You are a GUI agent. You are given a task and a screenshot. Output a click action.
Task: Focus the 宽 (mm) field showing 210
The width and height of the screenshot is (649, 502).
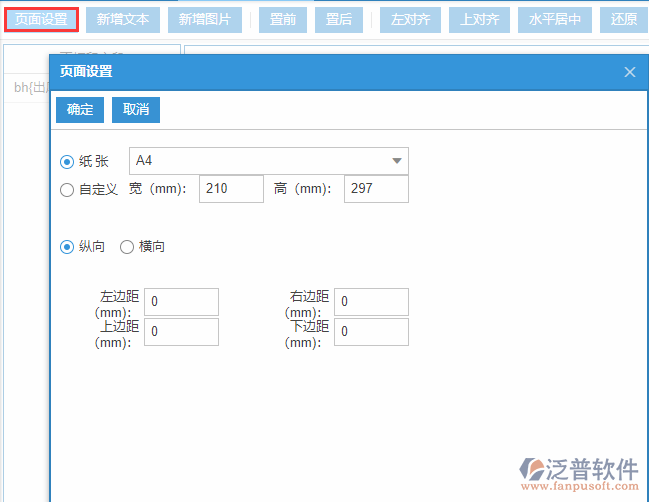(x=231, y=189)
